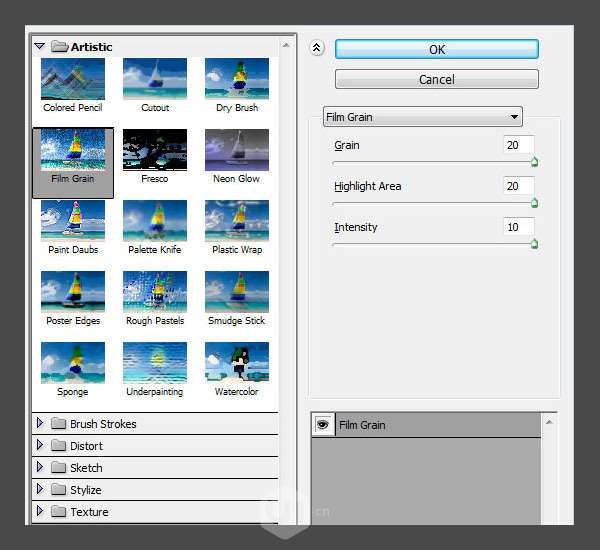This screenshot has height=550, width=600.
Task: Click the Brush Strokes folder icon
Action: 59,423
